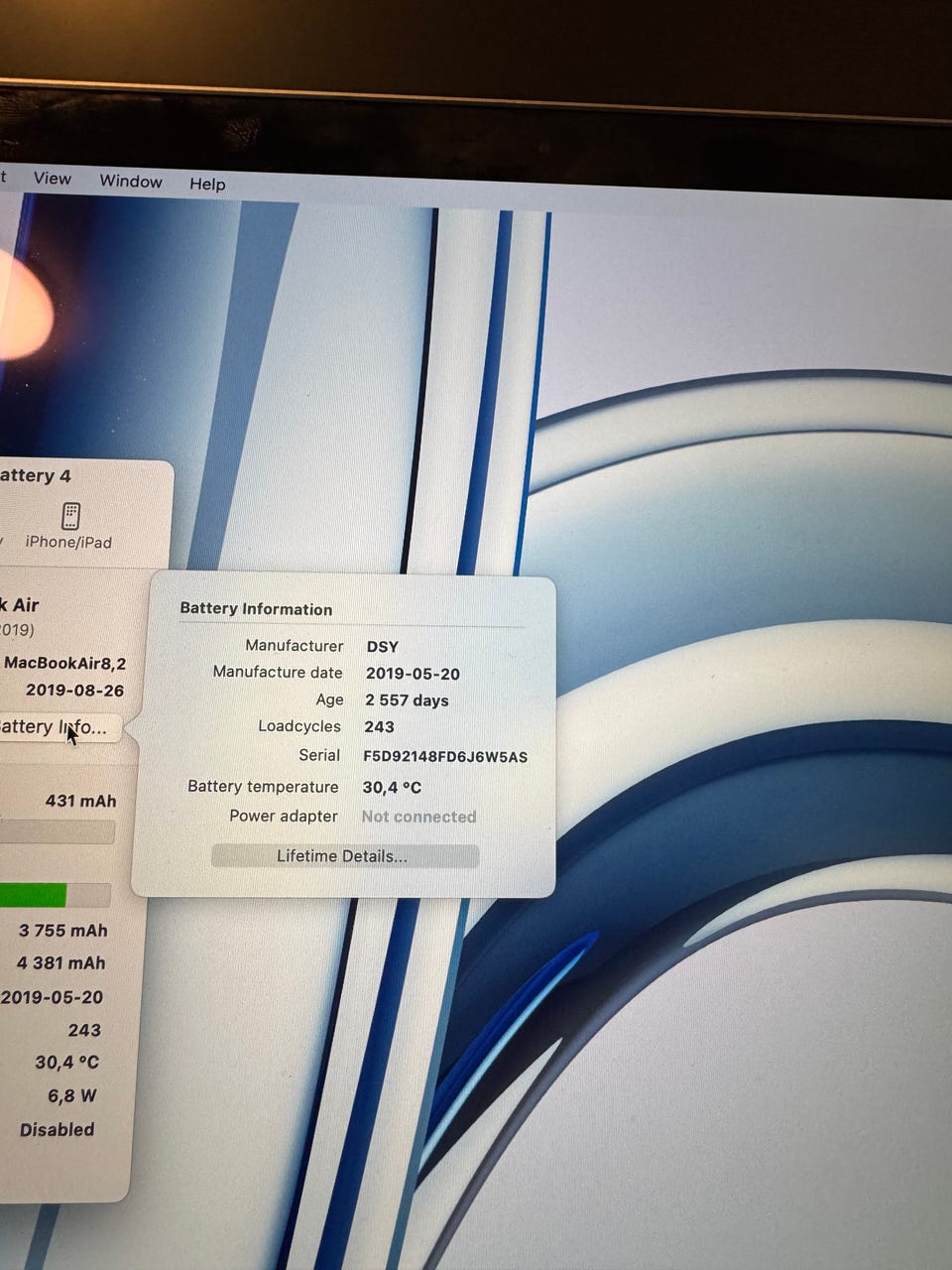
Task: Click the gray bar below 431 mAh
Action: (57, 831)
